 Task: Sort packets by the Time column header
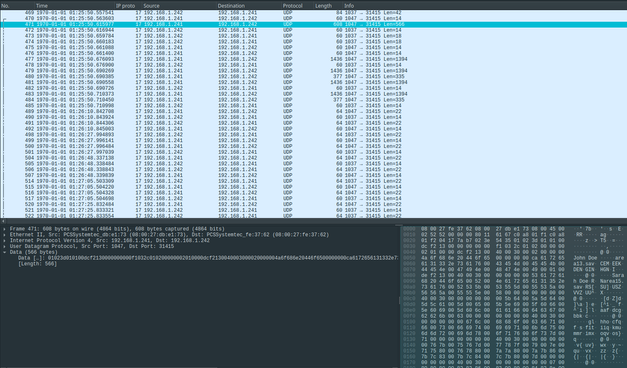[75, 6]
